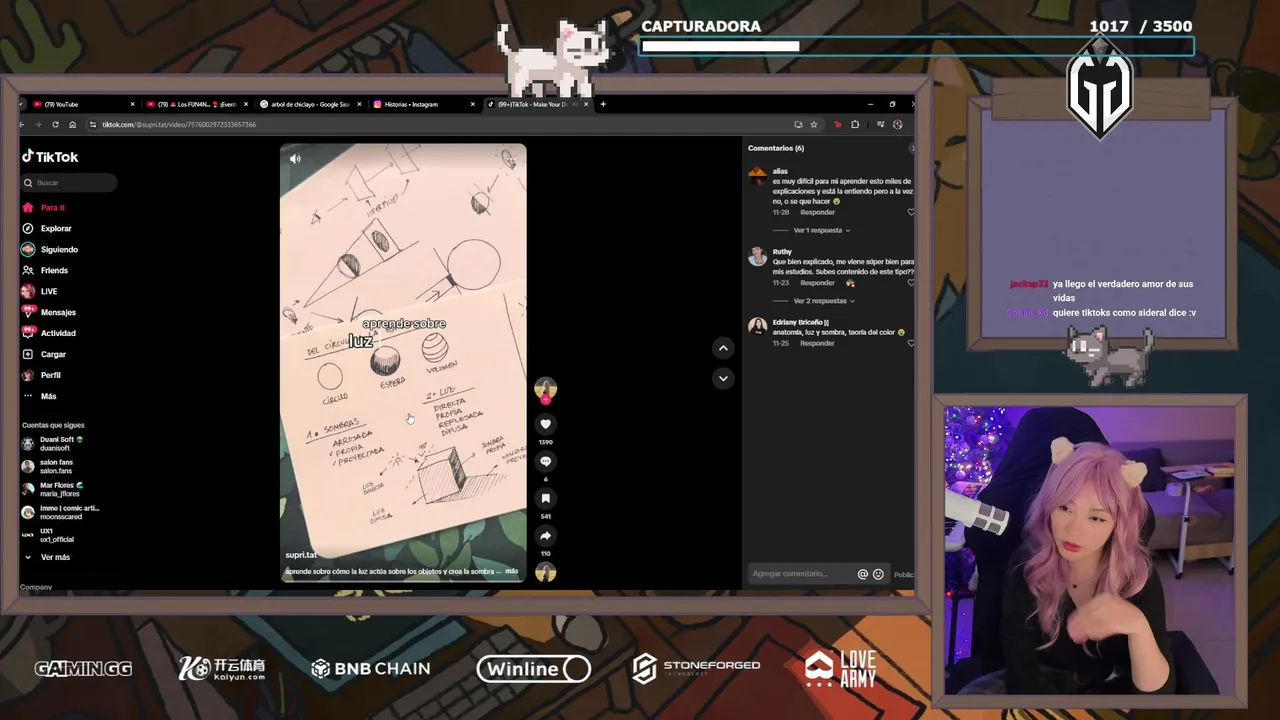Open browser extensions puzzle icon
This screenshot has height=720, width=1280.
click(855, 124)
